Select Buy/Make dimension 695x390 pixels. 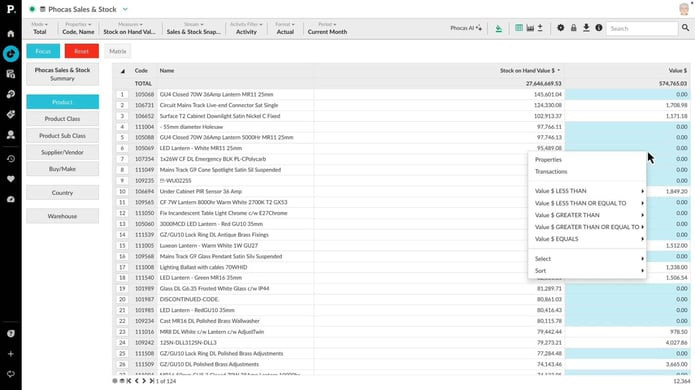pyautogui.click(x=62, y=169)
